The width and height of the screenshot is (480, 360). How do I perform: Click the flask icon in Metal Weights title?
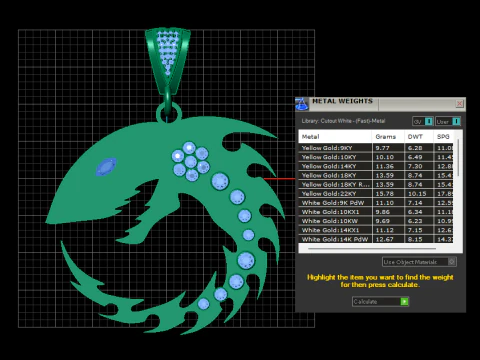coord(302,104)
